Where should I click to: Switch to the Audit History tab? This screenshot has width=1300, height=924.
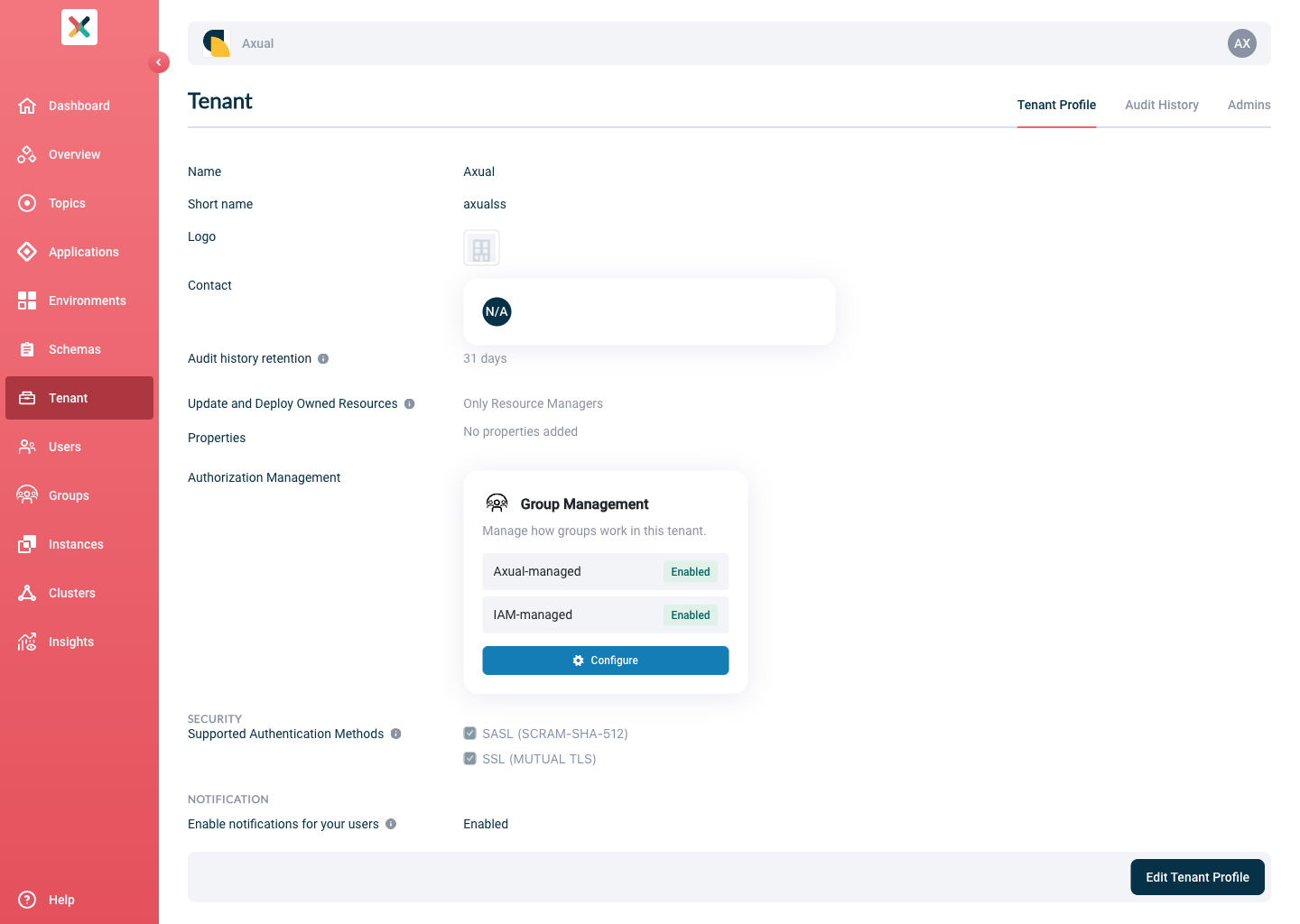[x=1162, y=105]
